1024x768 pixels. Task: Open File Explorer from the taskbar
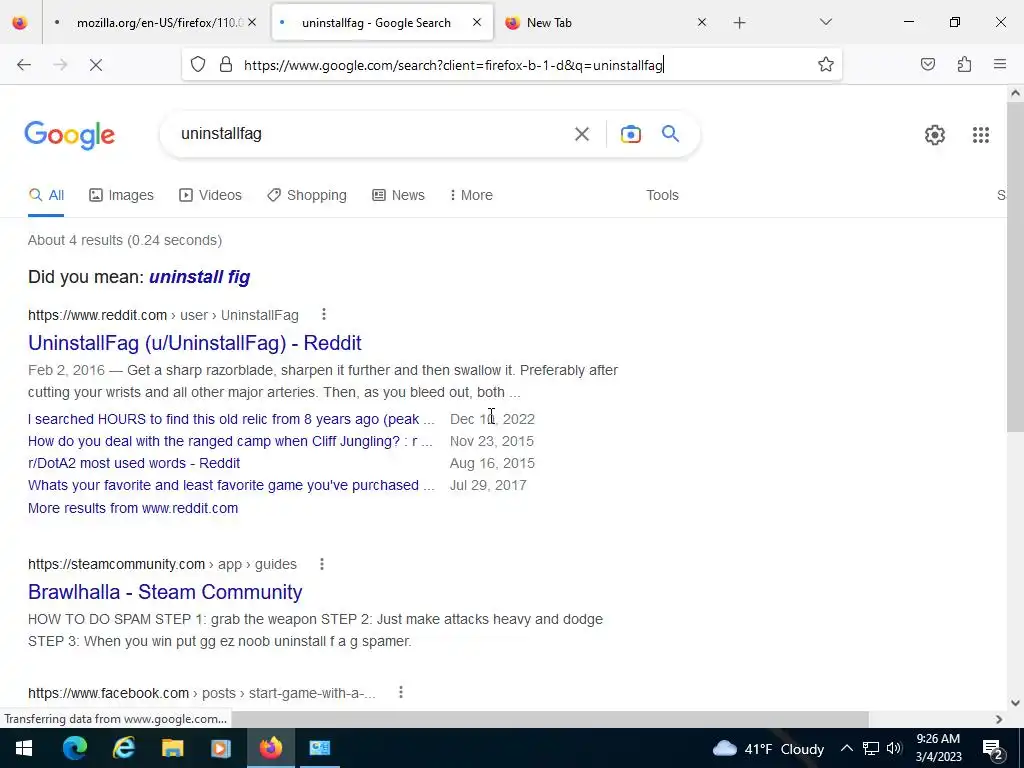pos(172,748)
